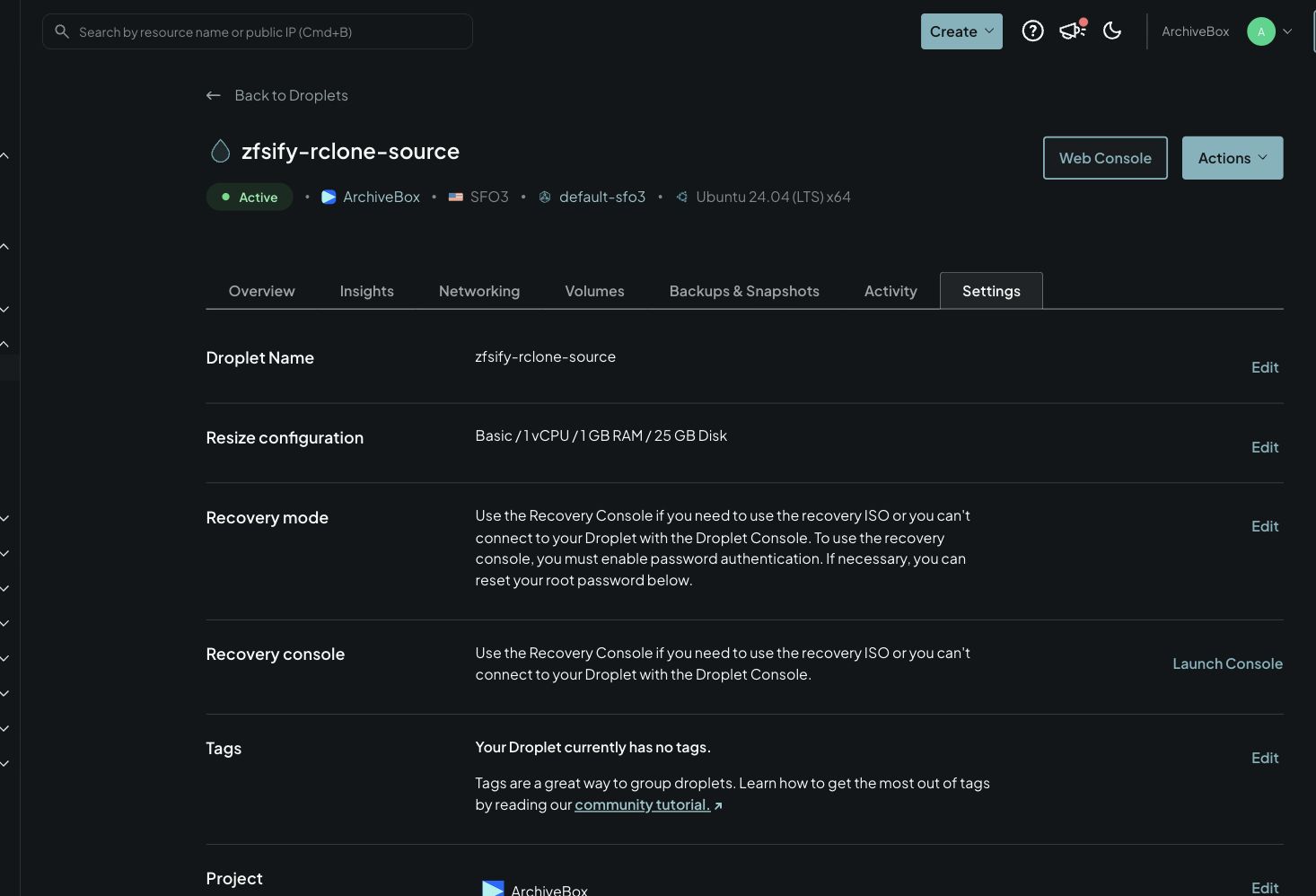Screen dimensions: 1316x896
Task: Open the Create dropdown
Action: click(961, 31)
